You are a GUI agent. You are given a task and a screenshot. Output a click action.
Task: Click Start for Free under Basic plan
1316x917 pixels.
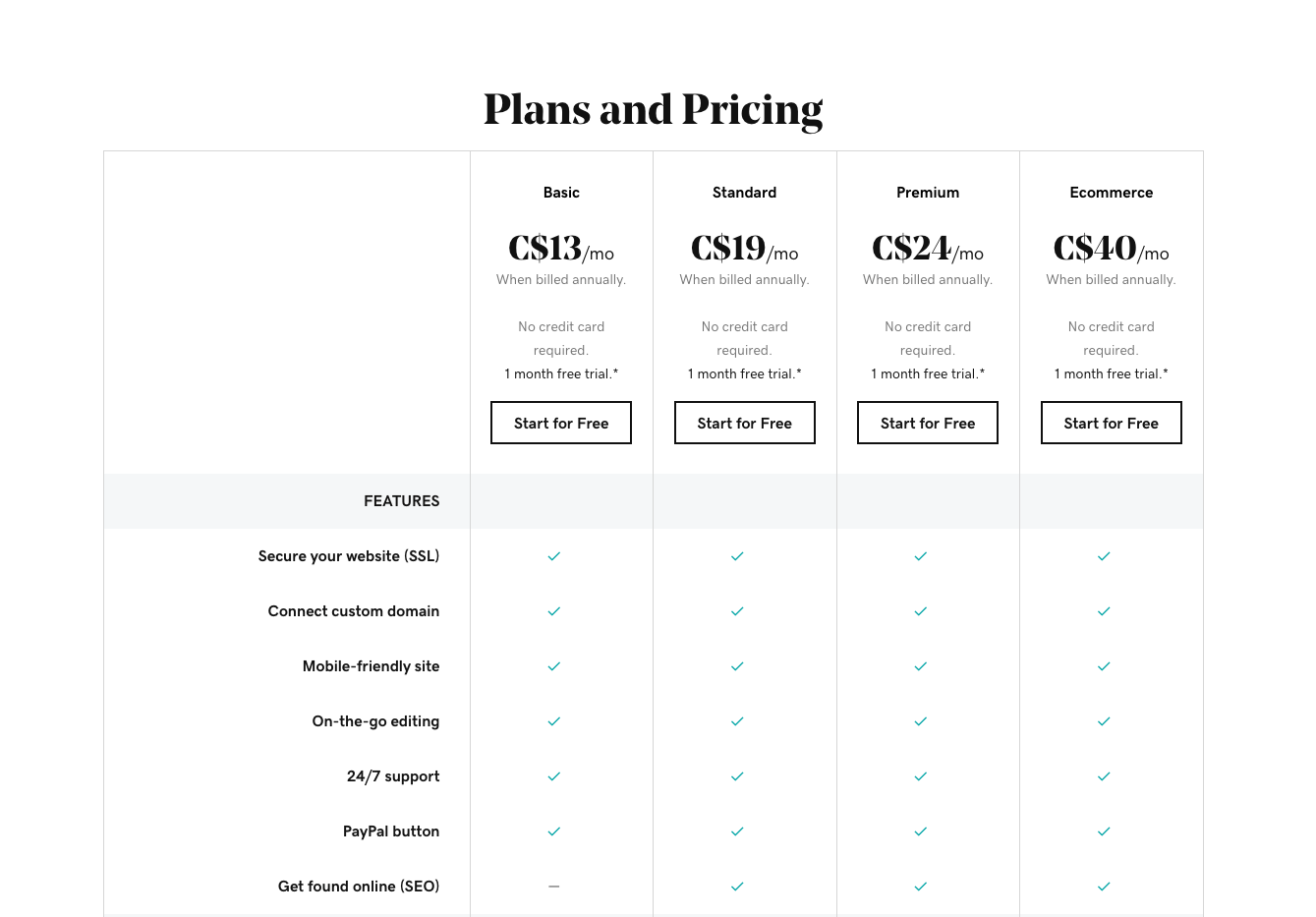[x=561, y=423]
